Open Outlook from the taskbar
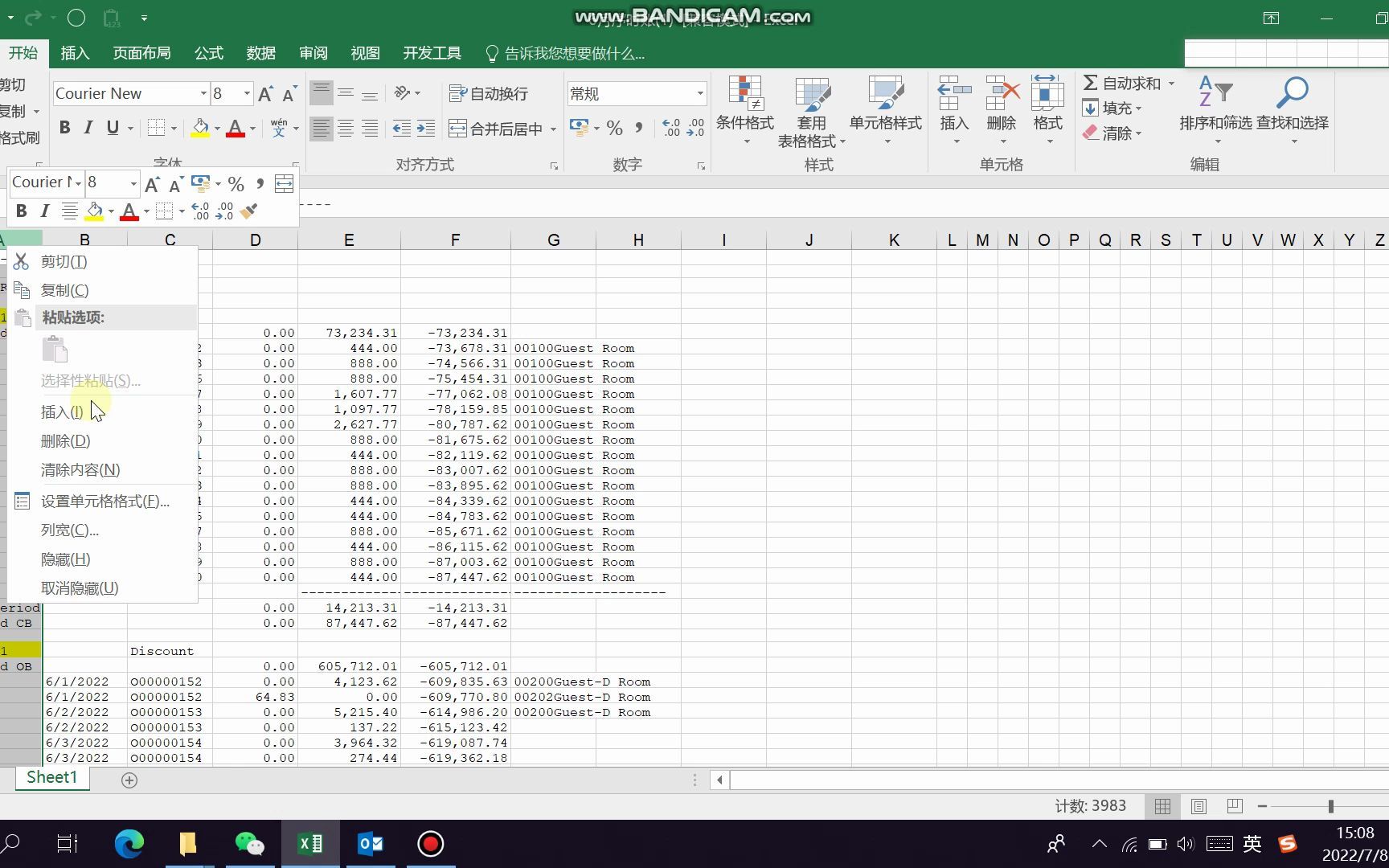 pyautogui.click(x=370, y=843)
